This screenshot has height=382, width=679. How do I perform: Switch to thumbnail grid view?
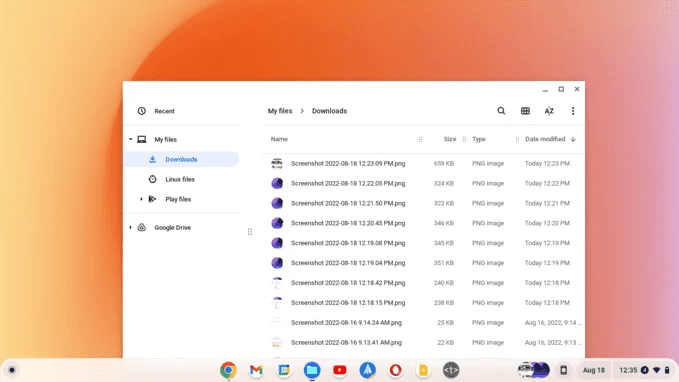pyautogui.click(x=525, y=111)
